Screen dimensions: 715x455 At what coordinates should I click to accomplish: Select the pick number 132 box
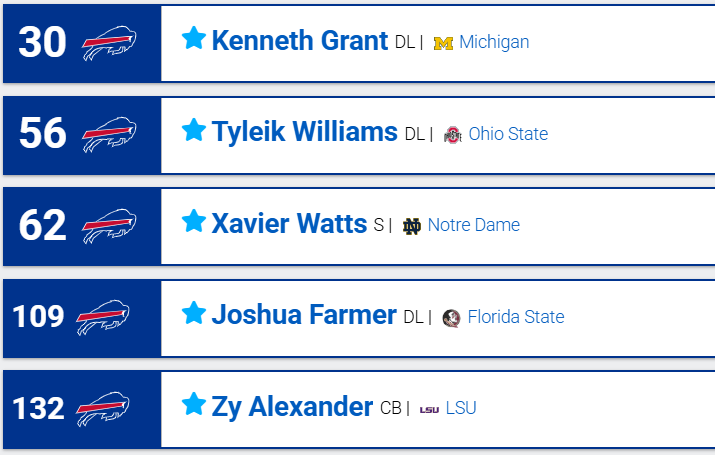click(x=82, y=409)
